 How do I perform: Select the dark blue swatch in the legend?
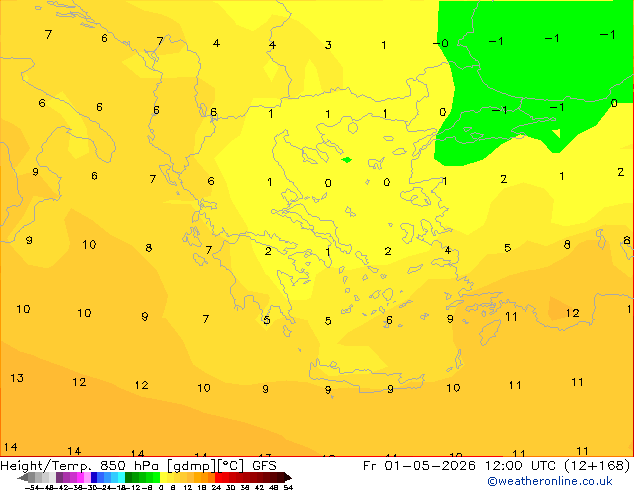pos(94,477)
